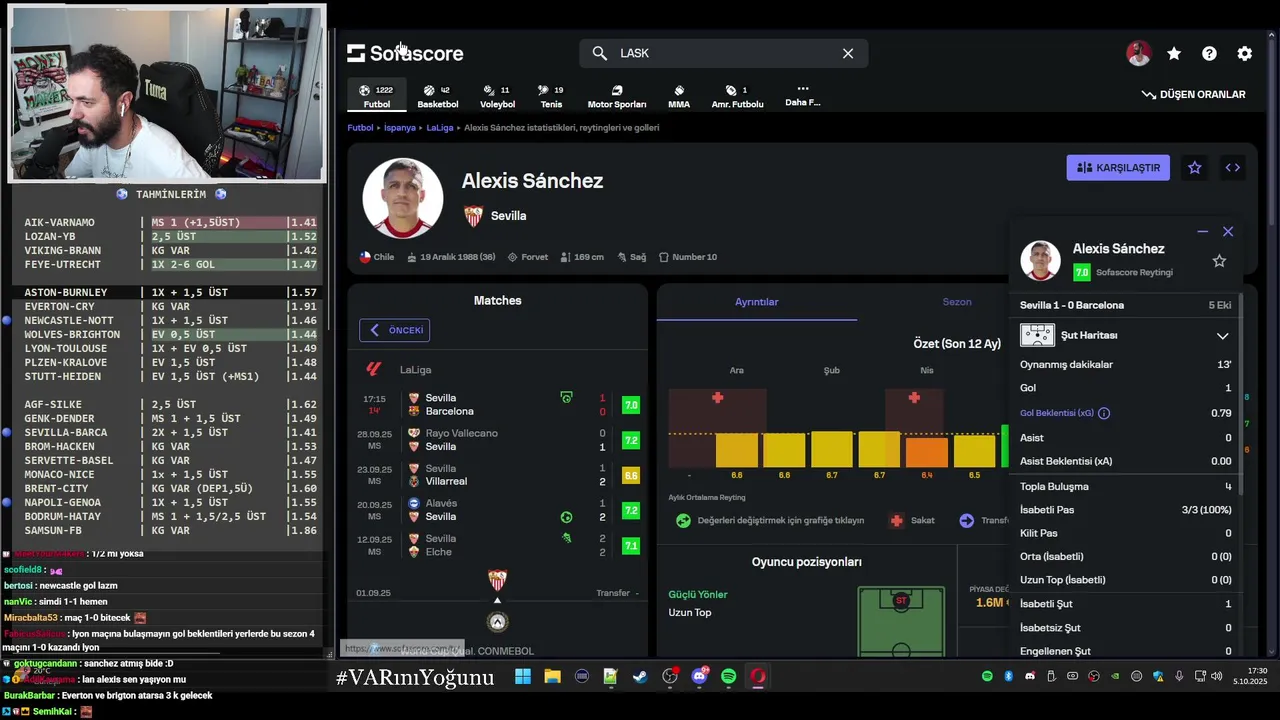Image resolution: width=1280 pixels, height=720 pixels.
Task: Open Spotify from taskbar
Action: [728, 677]
